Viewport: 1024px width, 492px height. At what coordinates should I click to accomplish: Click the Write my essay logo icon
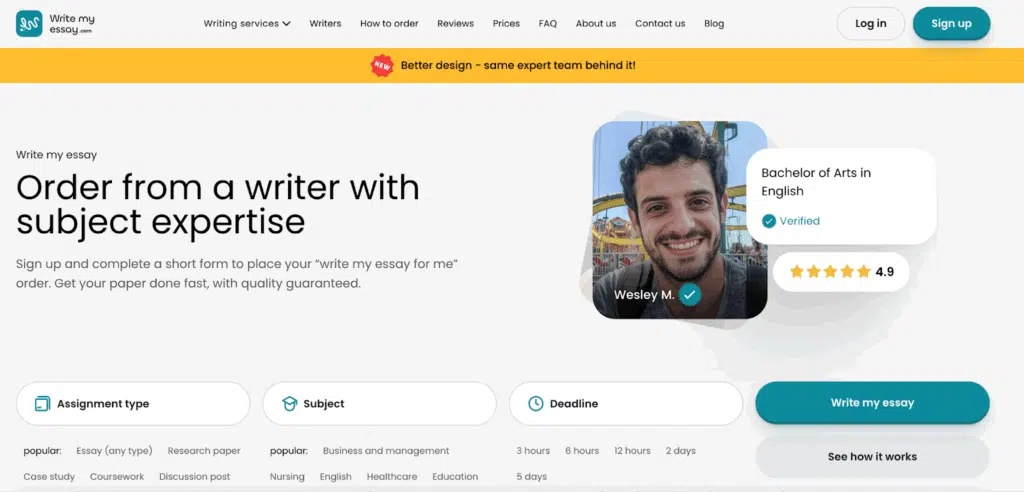click(x=29, y=24)
